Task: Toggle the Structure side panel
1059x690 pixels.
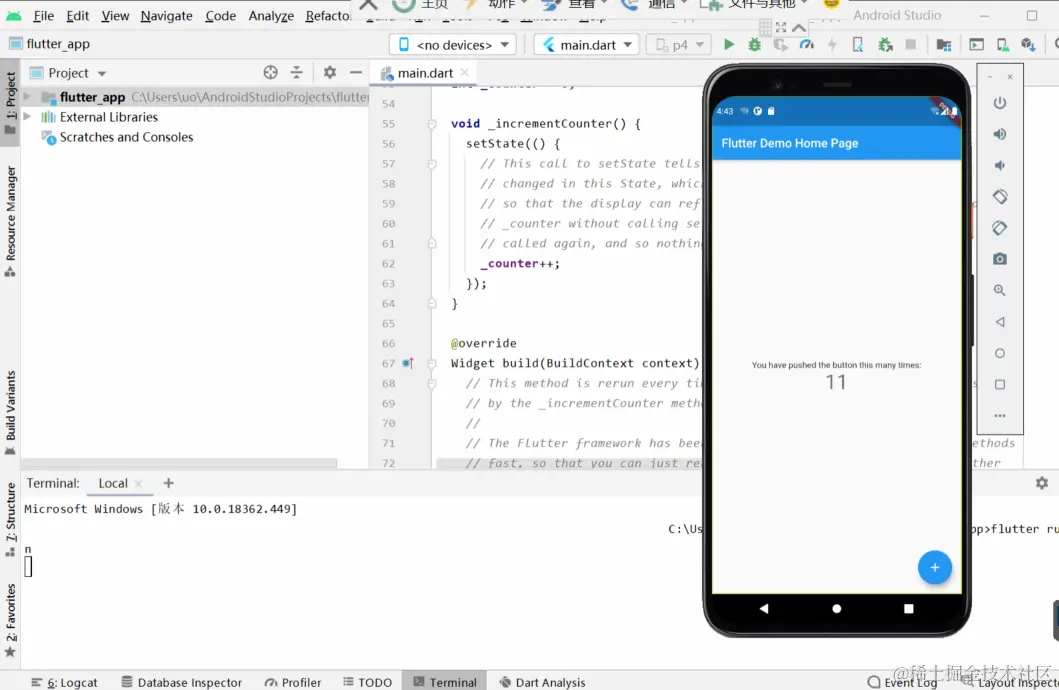Action: (10, 520)
